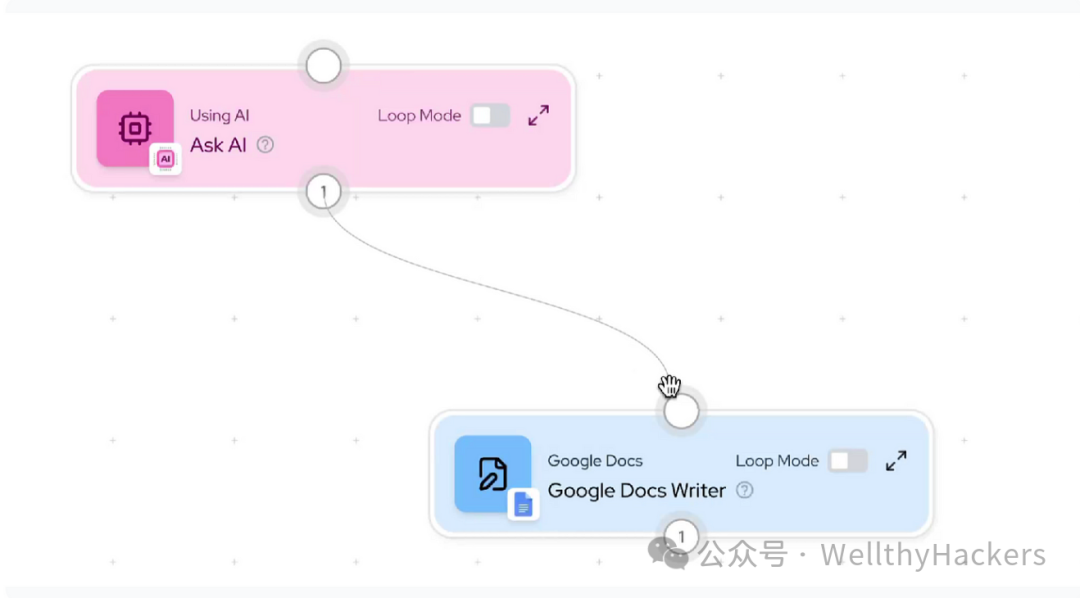This screenshot has height=598, width=1080.
Task: Click the Ask AI chip icon
Action: [x=135, y=127]
